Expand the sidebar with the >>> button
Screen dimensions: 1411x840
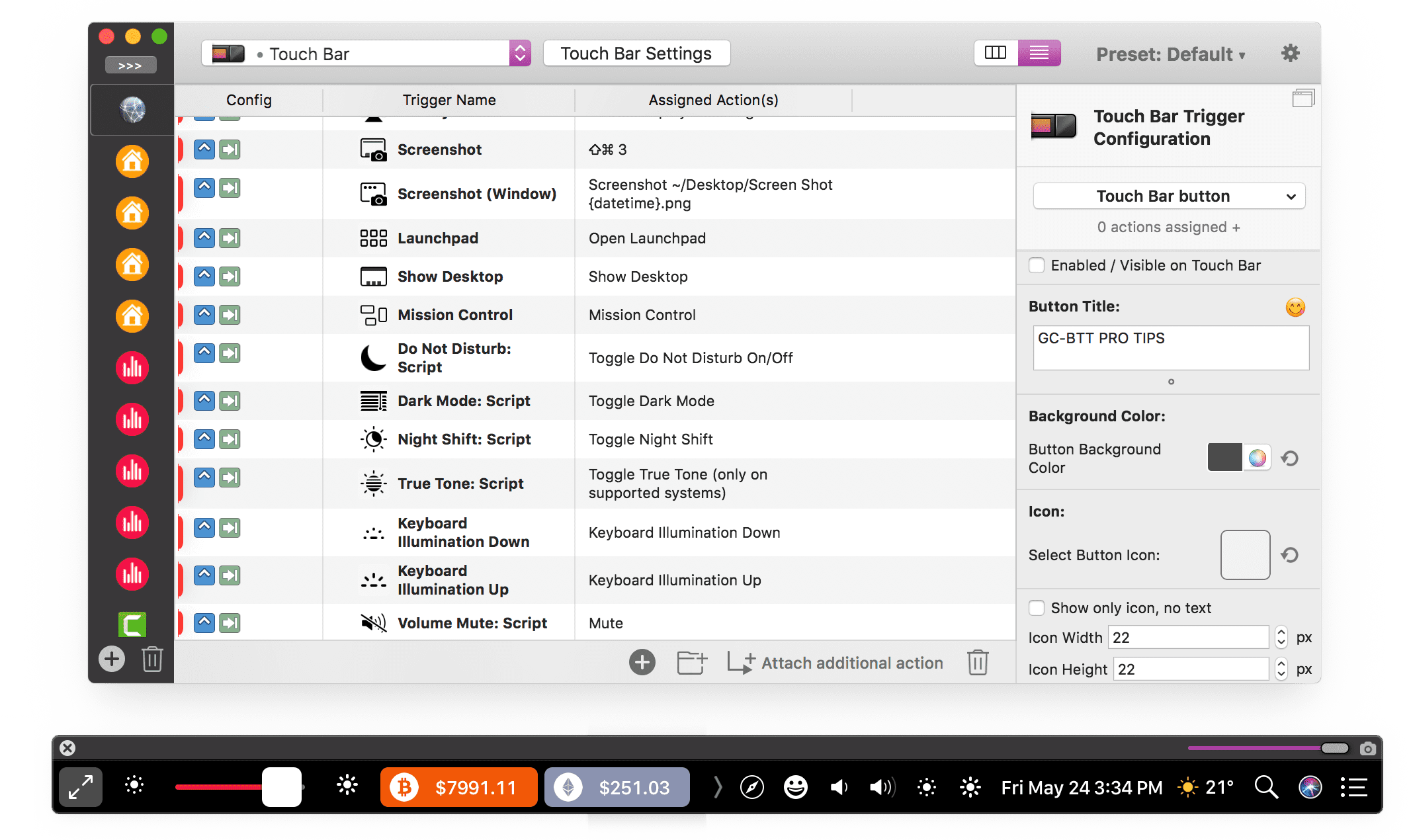click(x=130, y=65)
